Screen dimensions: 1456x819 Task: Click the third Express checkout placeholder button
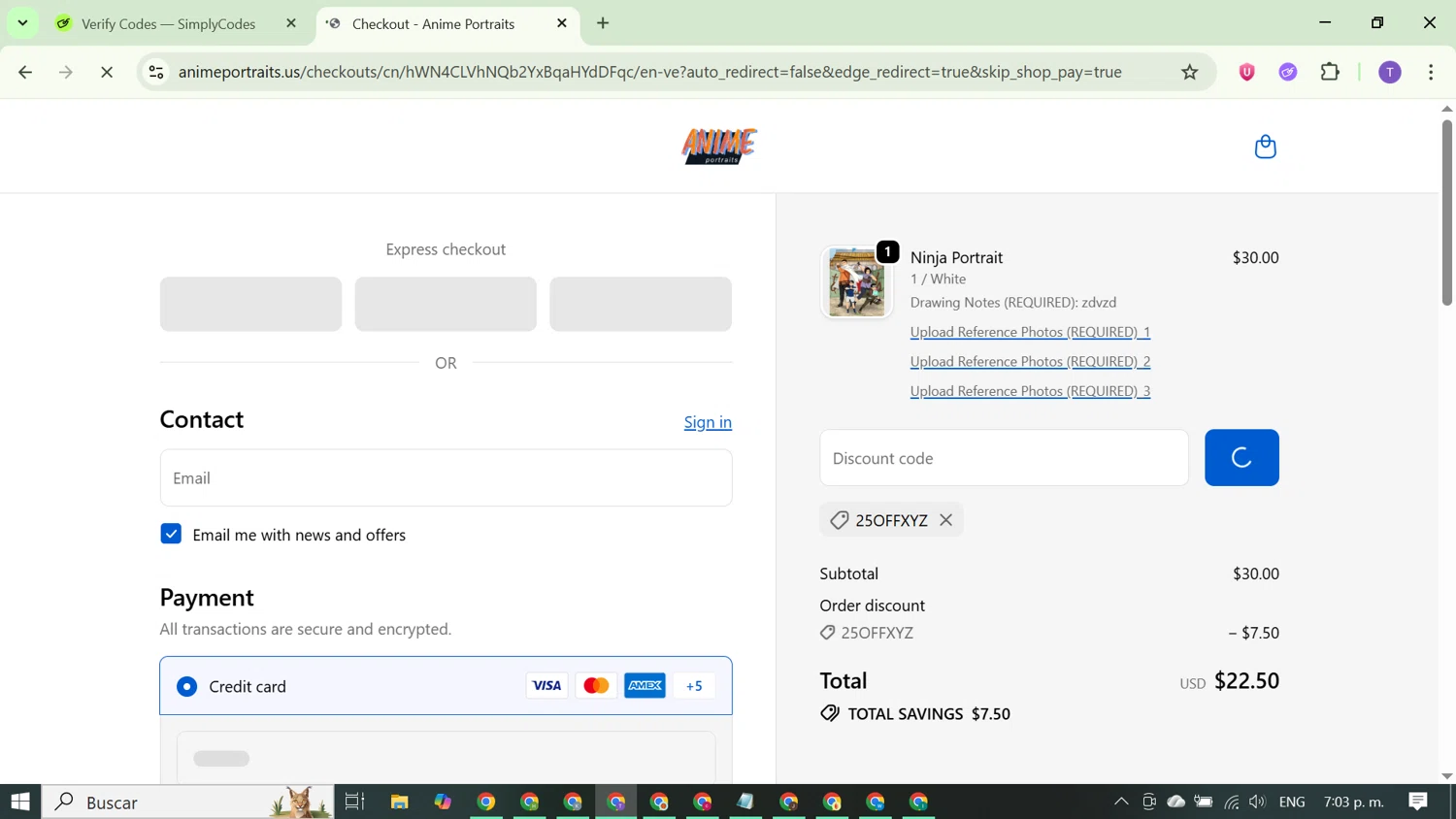(x=641, y=304)
